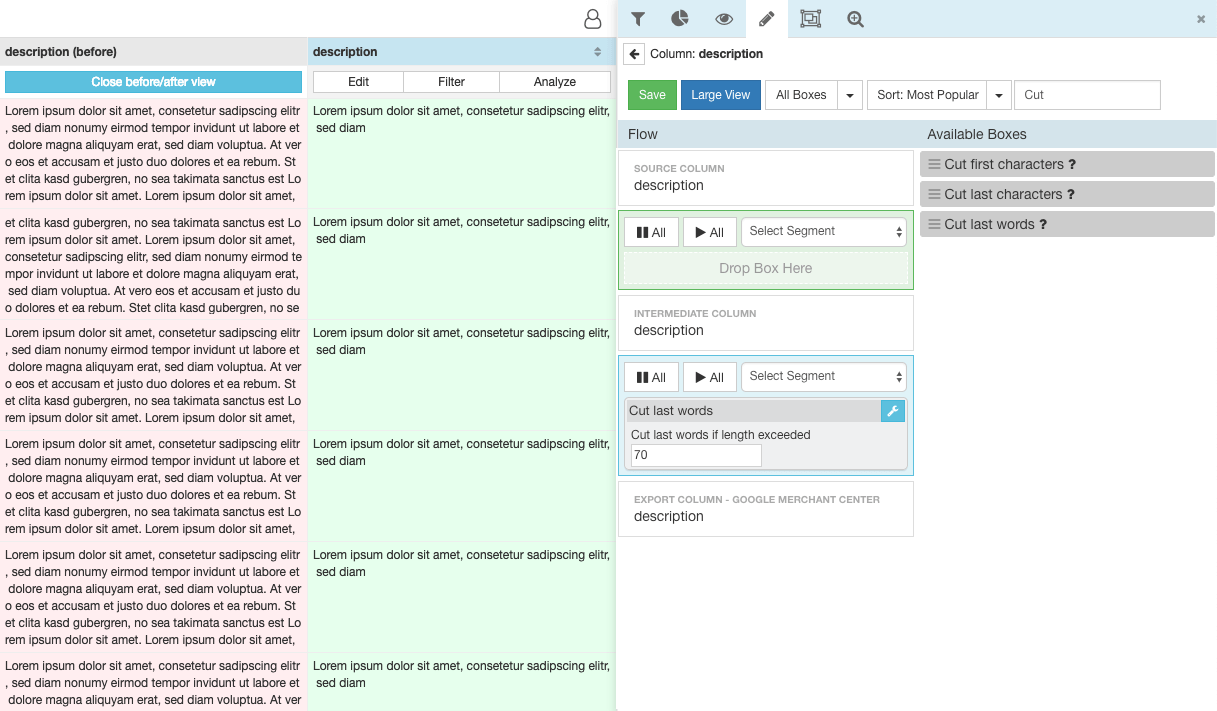
Task: Click the All Boxes button
Action: [x=801, y=95]
